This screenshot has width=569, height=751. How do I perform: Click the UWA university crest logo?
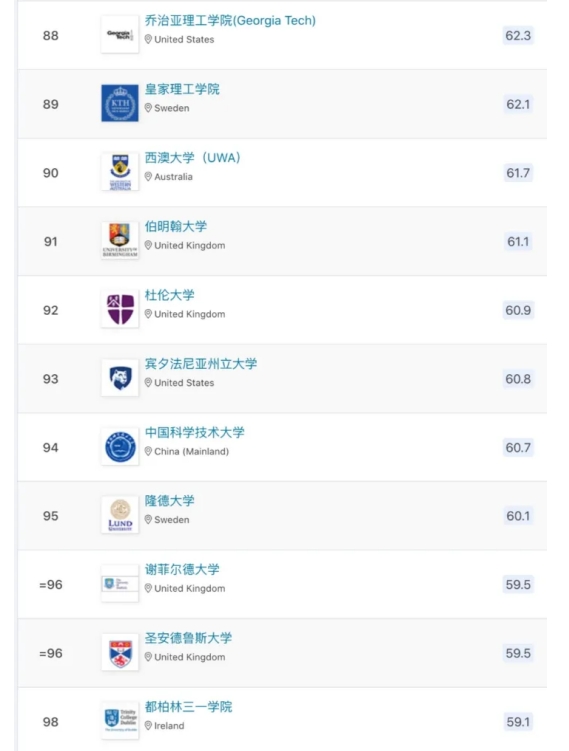pos(120,172)
